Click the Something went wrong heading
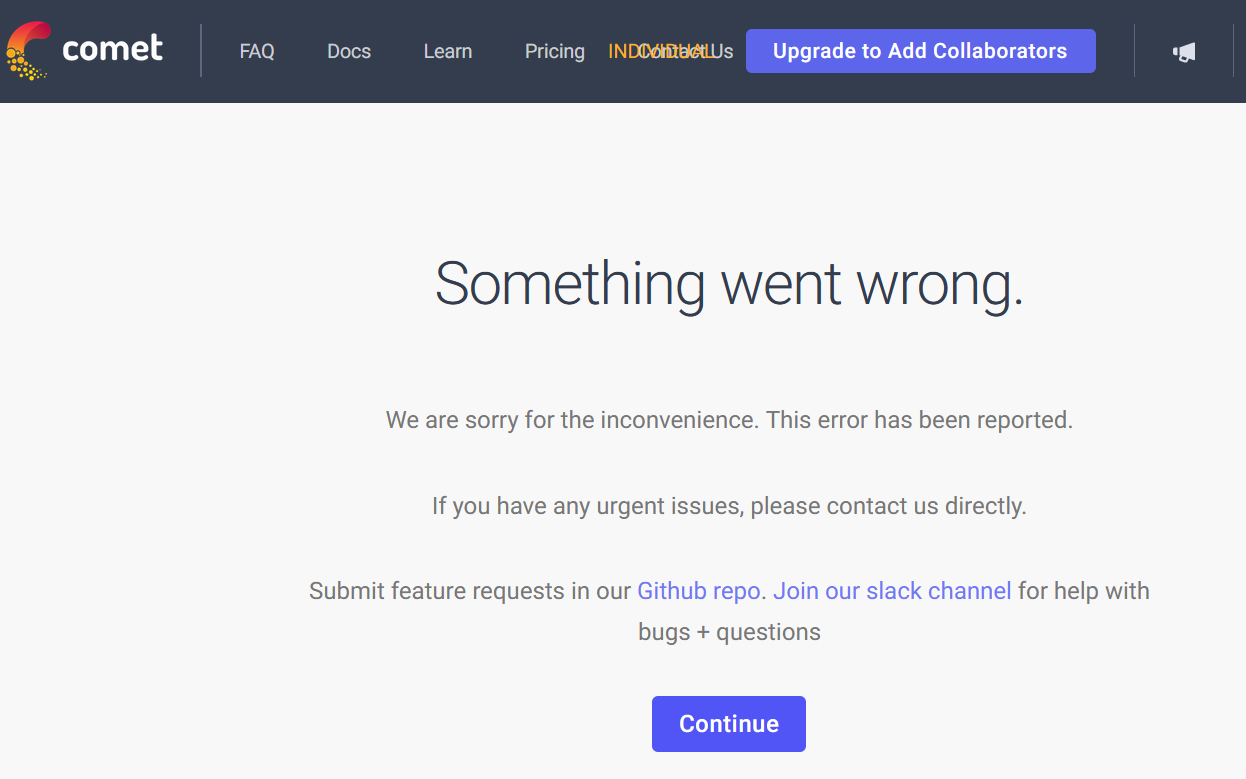 [x=729, y=283]
